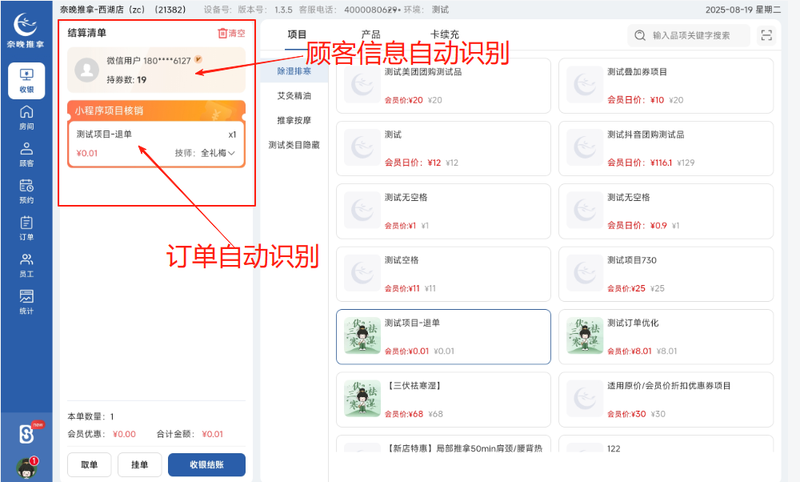Click the 挂单 button
Image resolution: width=800 pixels, height=482 pixels.
139,465
